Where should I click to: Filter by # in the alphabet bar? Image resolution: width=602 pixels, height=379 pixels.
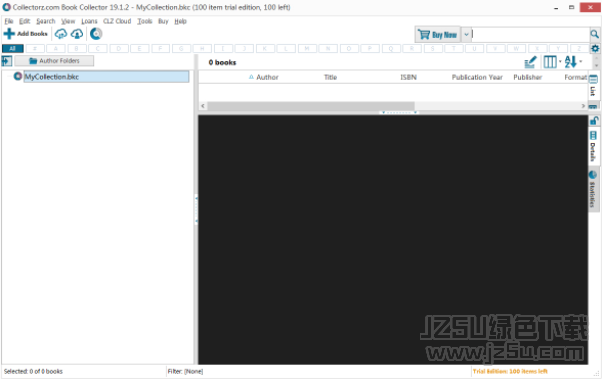35,48
